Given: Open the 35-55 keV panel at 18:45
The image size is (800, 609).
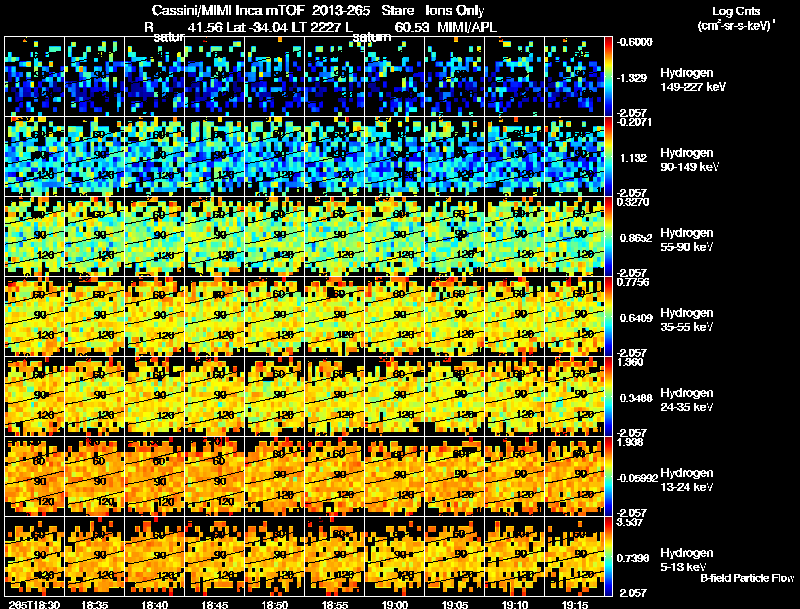Looking at the screenshot, I should (214, 317).
